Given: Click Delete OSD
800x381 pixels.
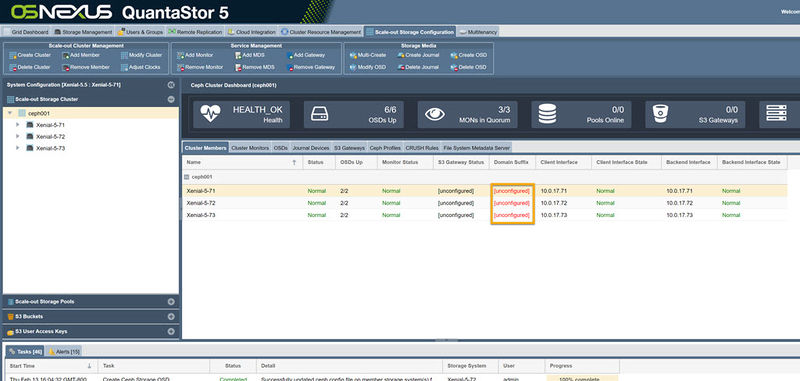Looking at the screenshot, I should pyautogui.click(x=468, y=67).
